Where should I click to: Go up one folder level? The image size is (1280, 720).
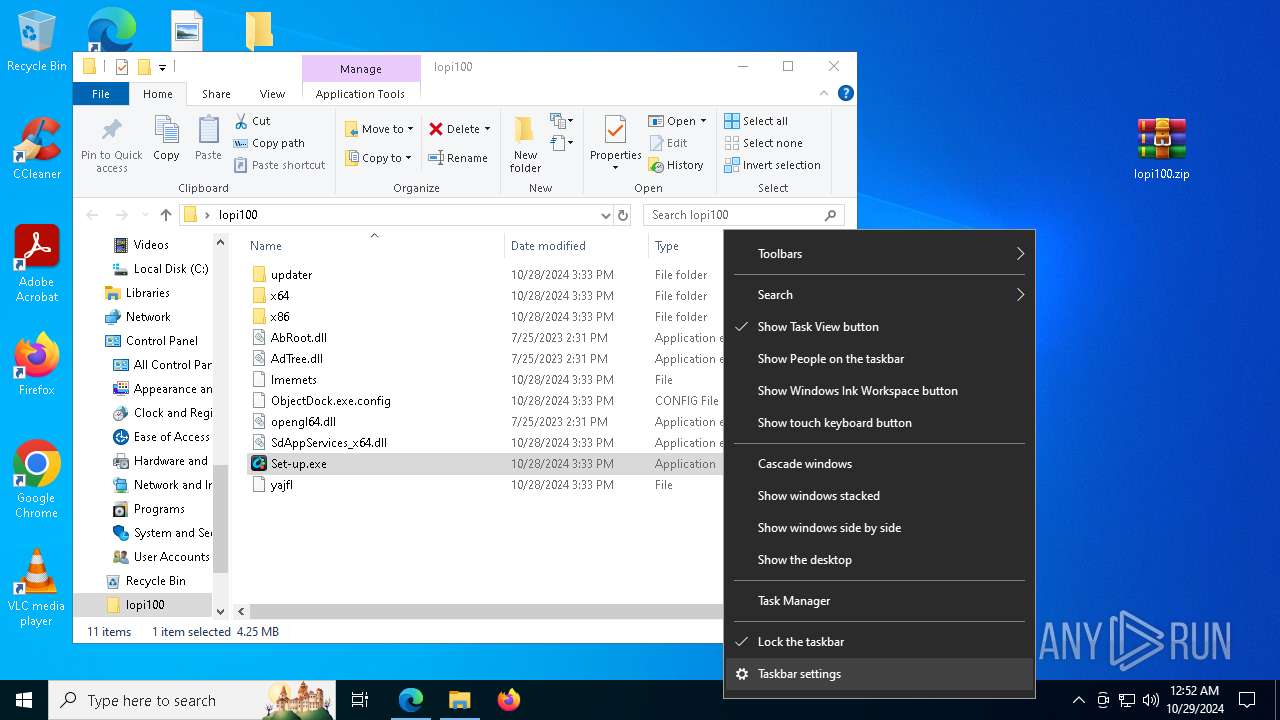tap(166, 215)
